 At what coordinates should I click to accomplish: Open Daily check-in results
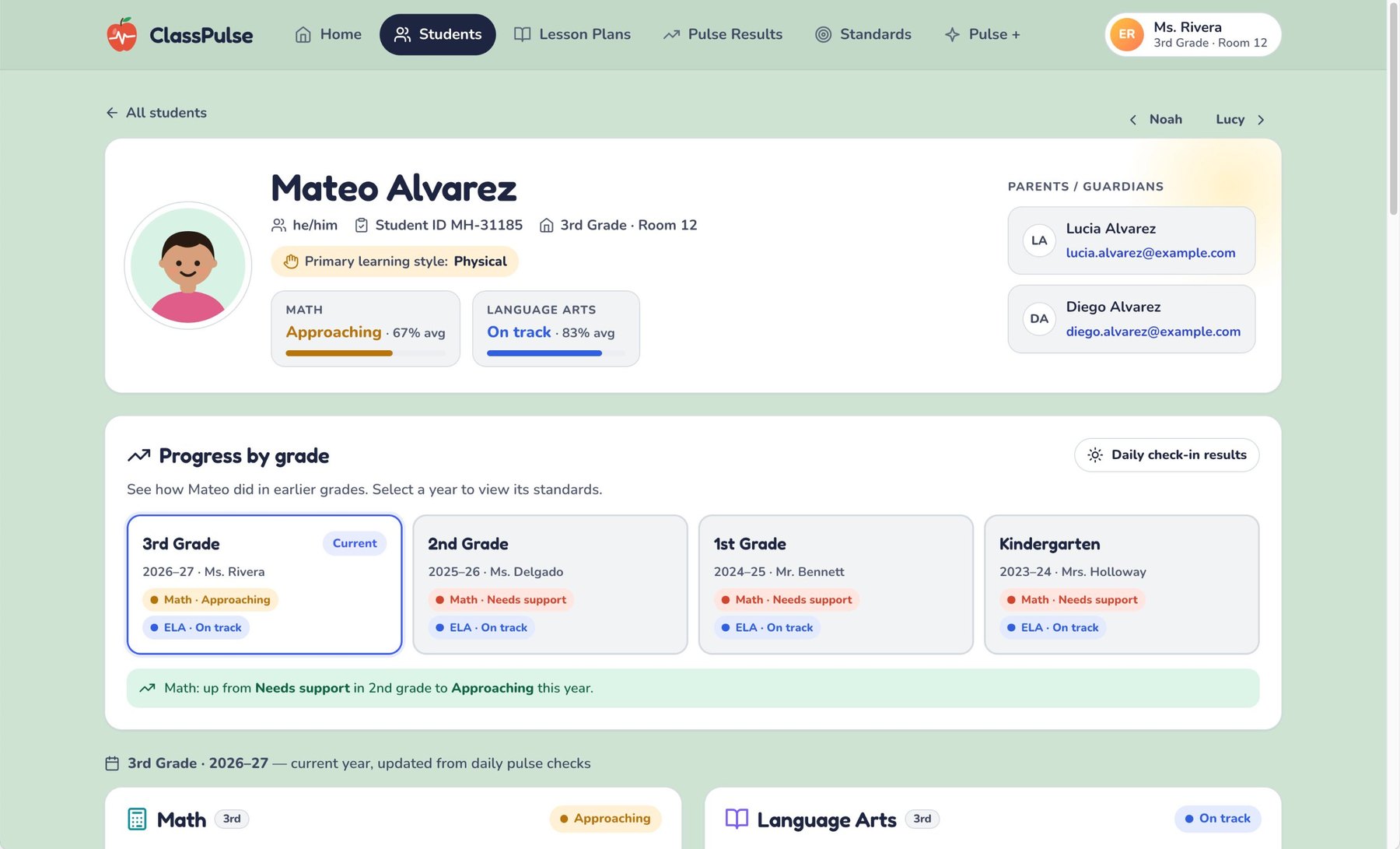coord(1167,455)
